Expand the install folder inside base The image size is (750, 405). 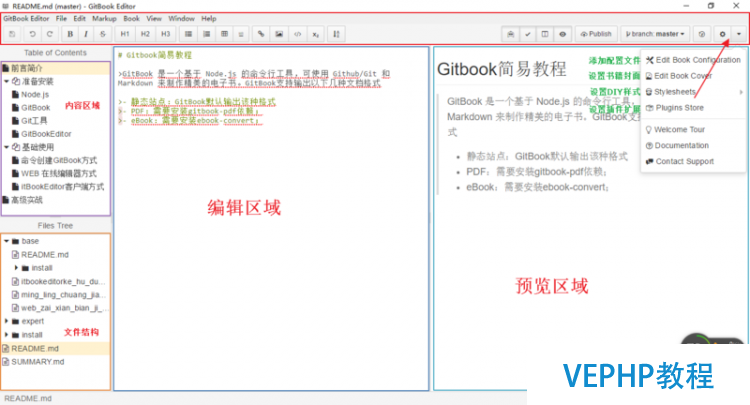click(x=16, y=268)
